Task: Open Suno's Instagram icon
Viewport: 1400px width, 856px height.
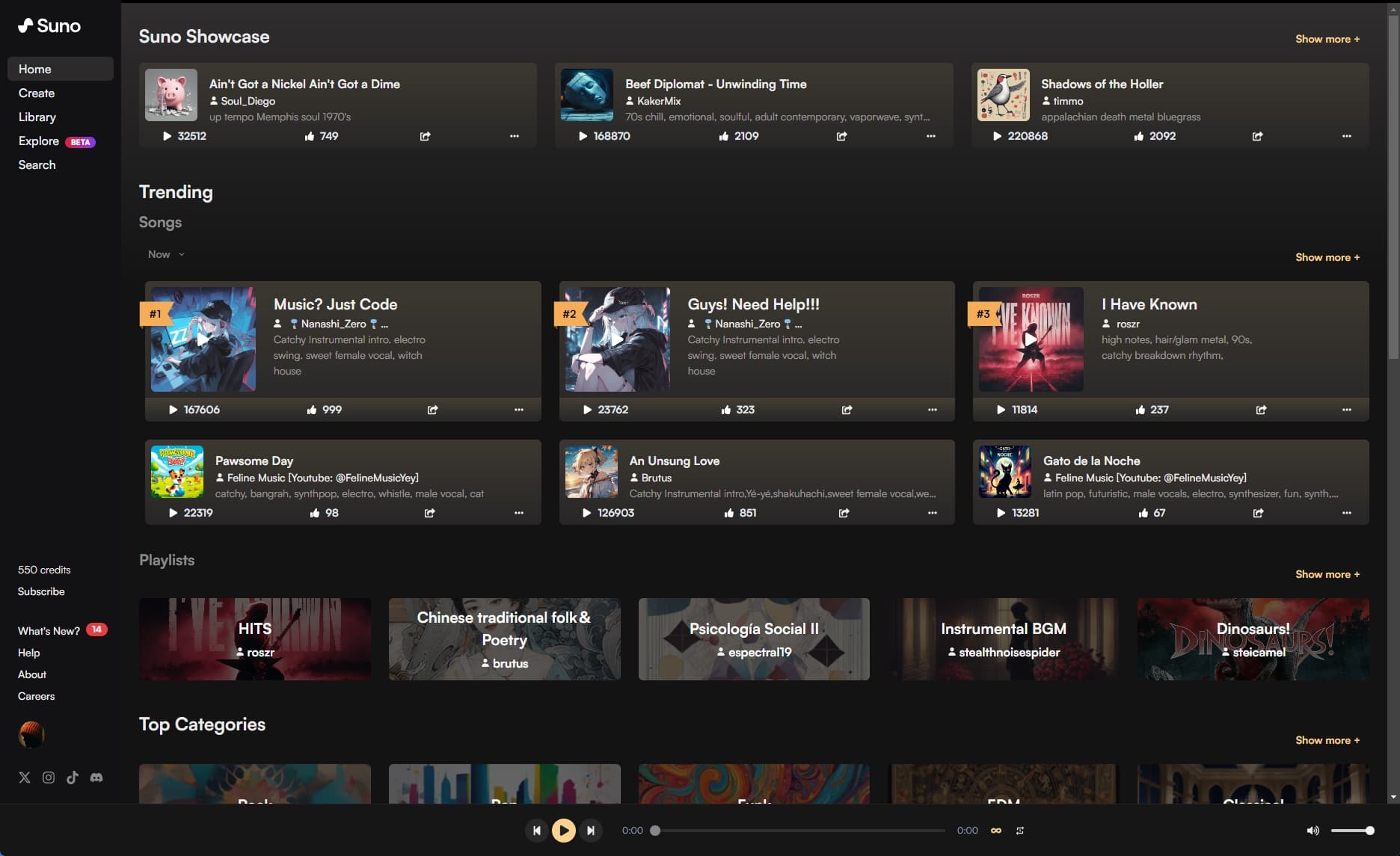Action: tap(49, 778)
